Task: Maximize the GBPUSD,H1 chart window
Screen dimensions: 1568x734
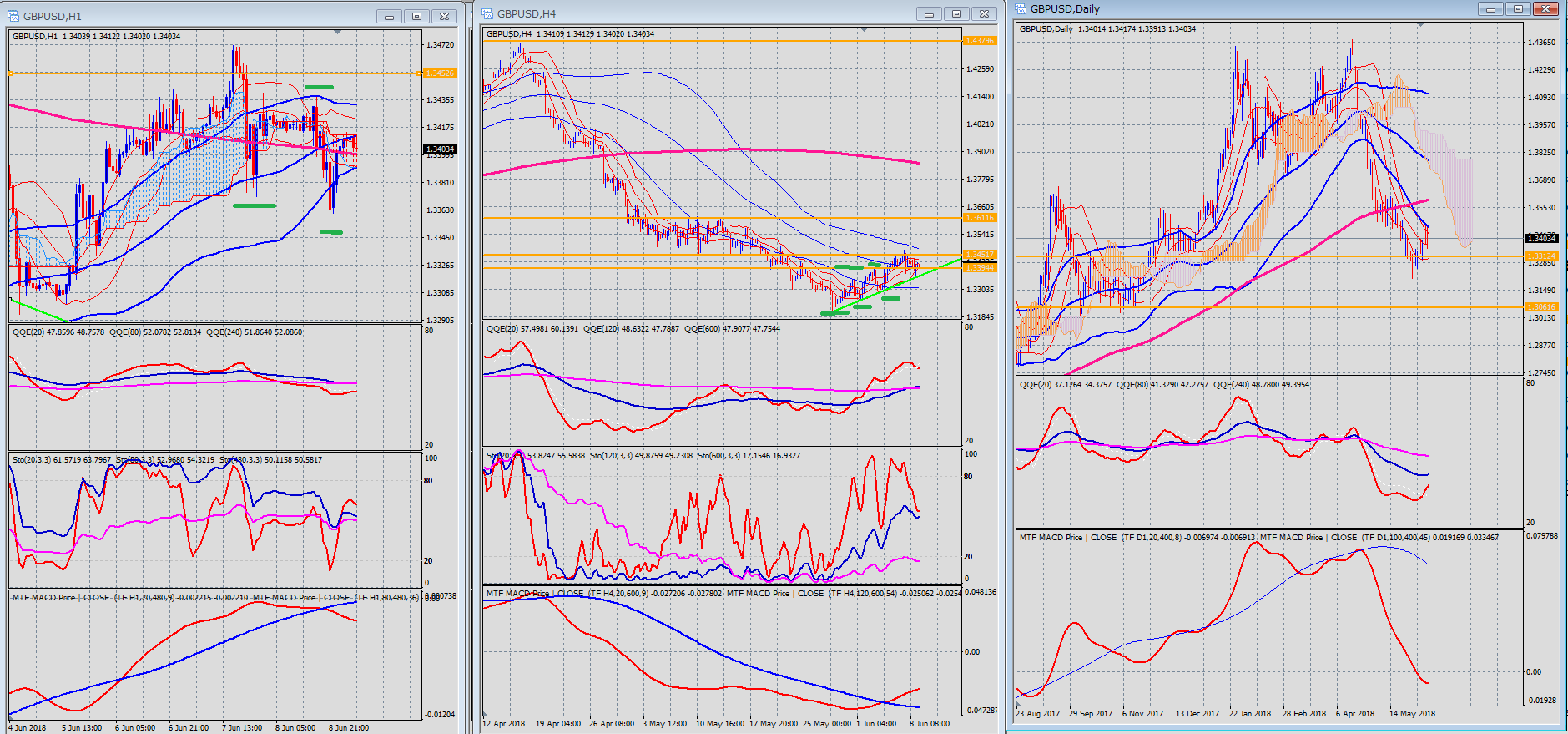Action: [x=416, y=16]
